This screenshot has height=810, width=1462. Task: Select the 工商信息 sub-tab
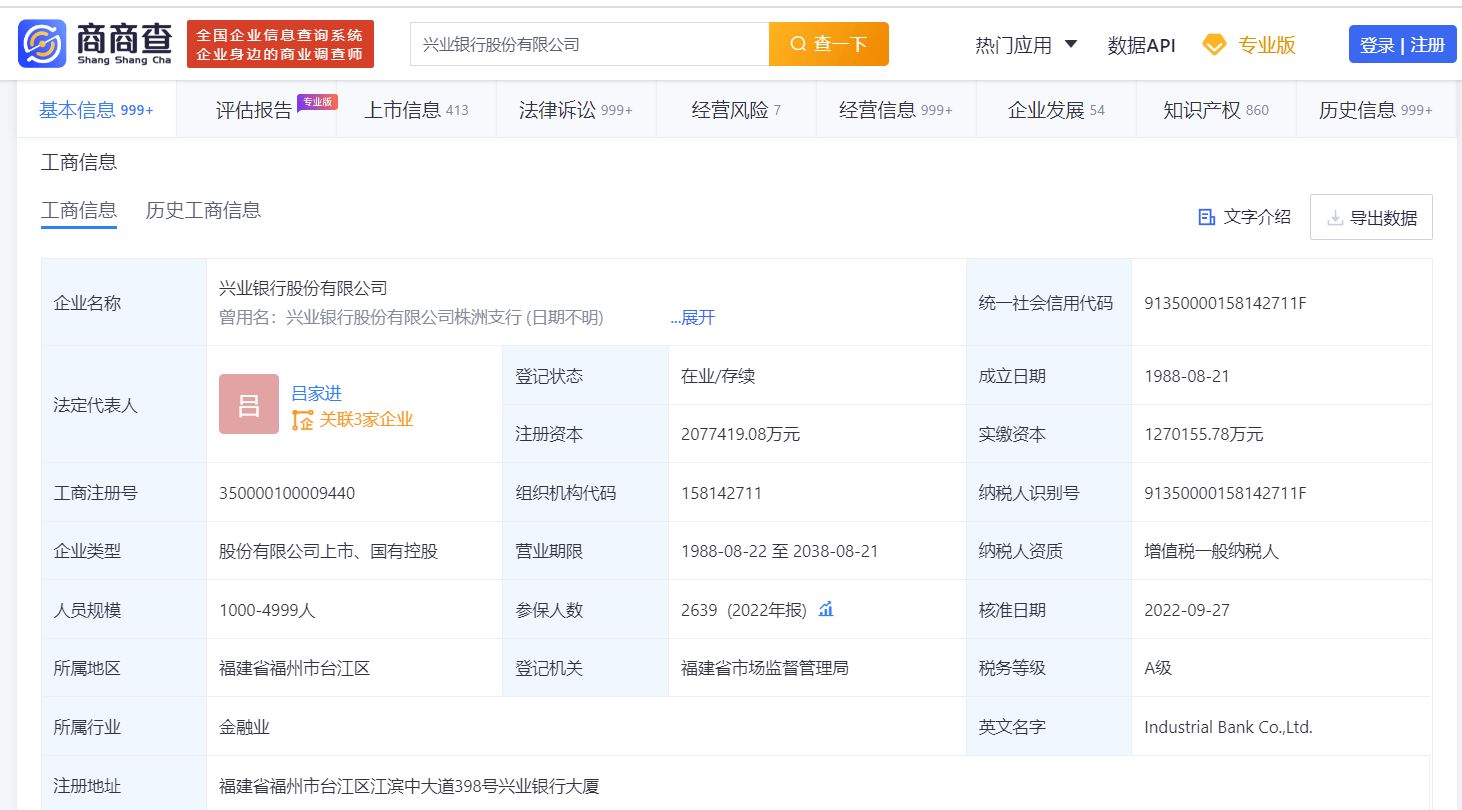79,211
